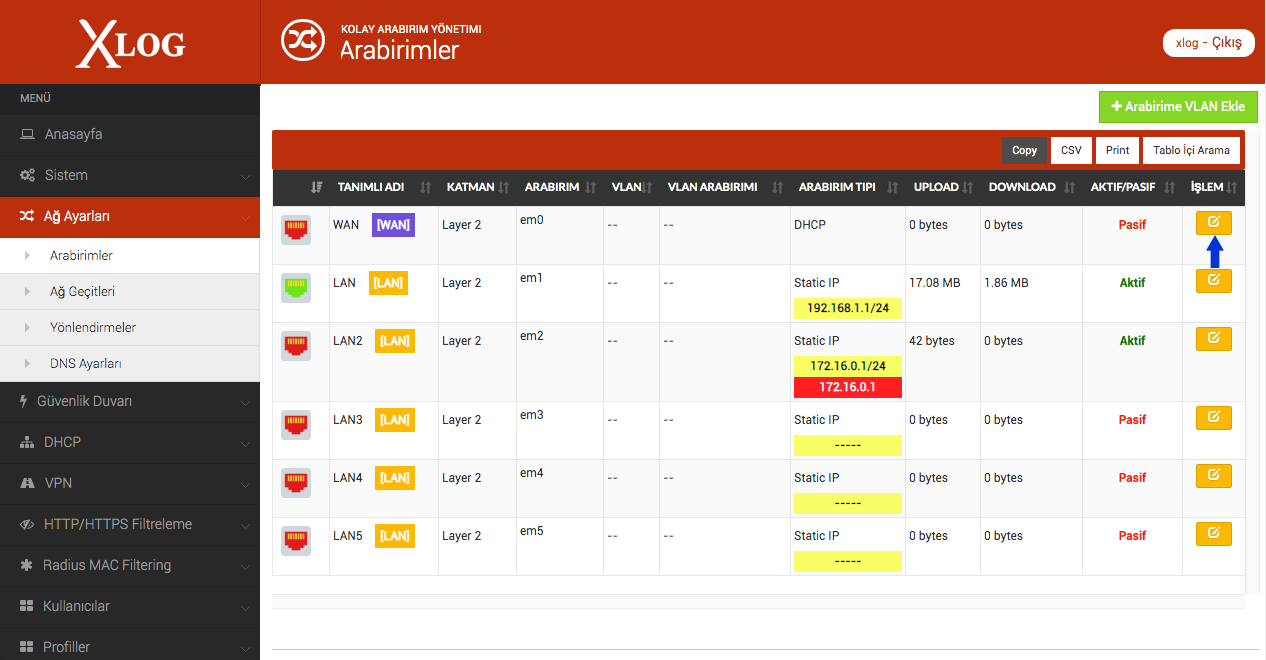Click the red 172.16.0.1 gateway label

pyautogui.click(x=848, y=387)
